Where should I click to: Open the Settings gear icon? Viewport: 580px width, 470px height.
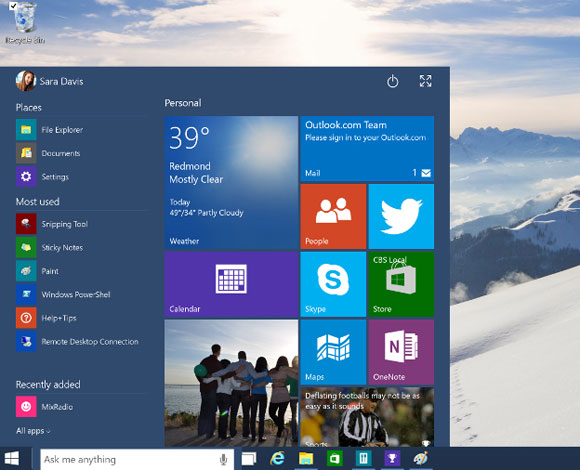[26, 176]
